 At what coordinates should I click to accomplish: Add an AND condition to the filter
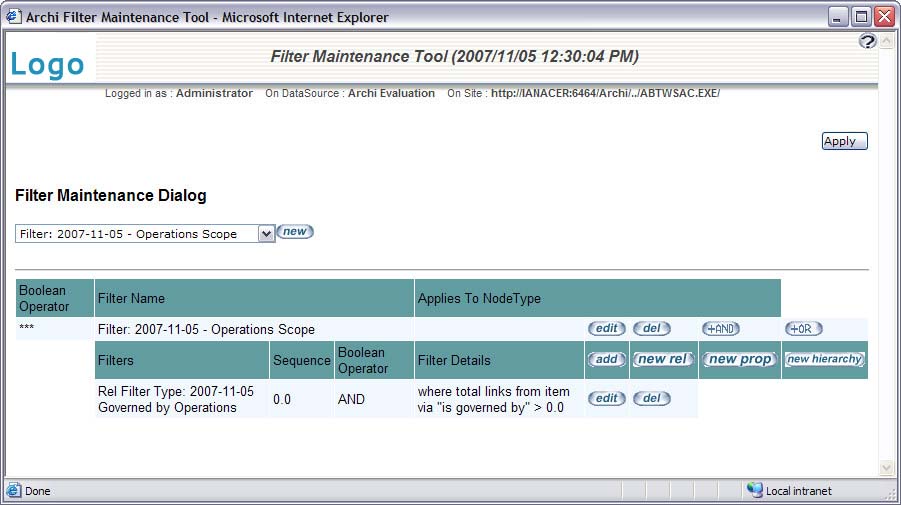tap(721, 329)
